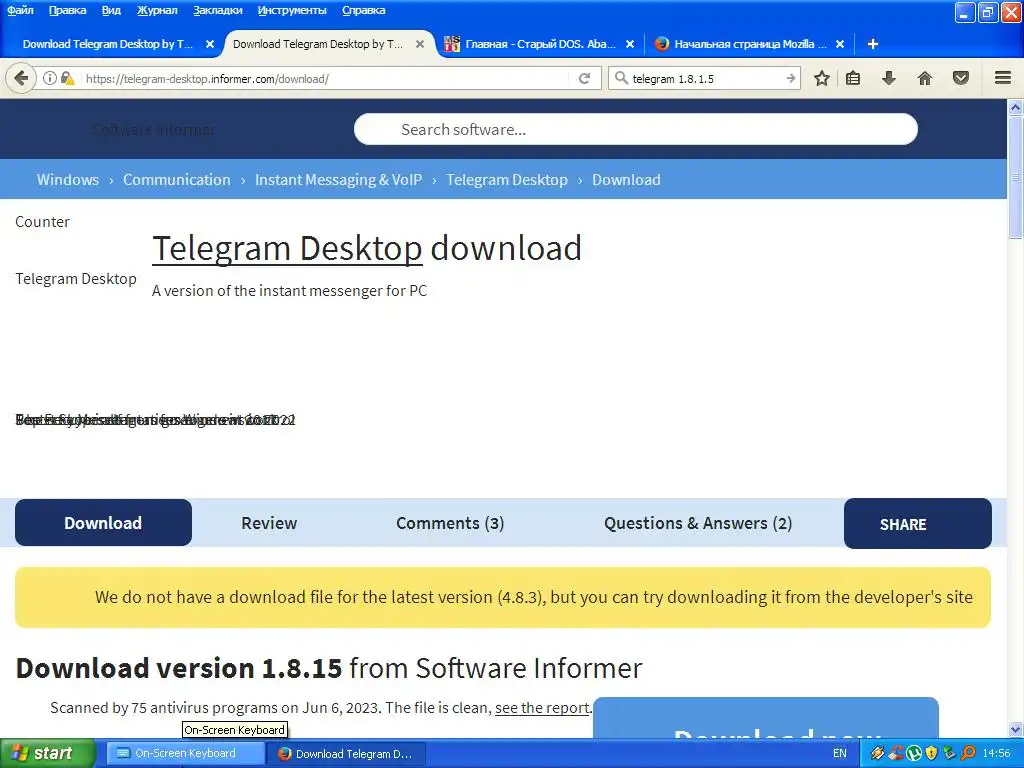The width and height of the screenshot is (1024, 768).
Task: Submit search with the arrow in search box
Action: (x=791, y=78)
